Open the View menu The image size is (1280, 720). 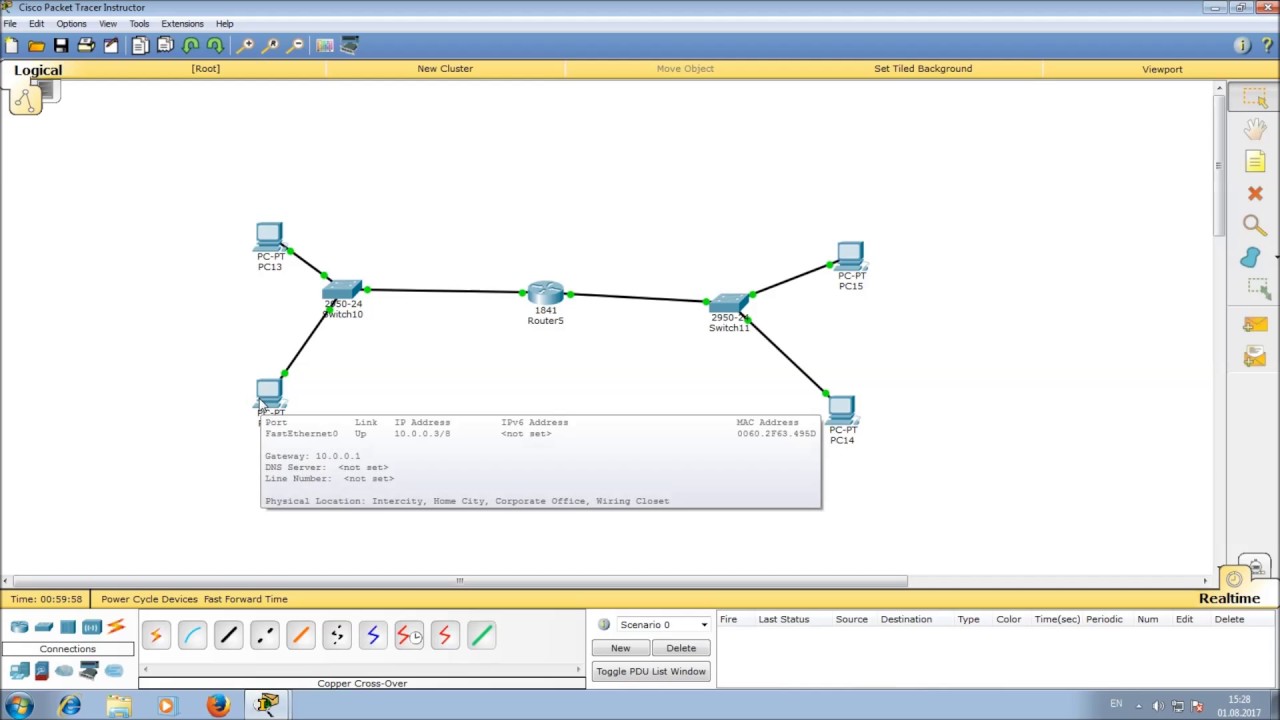(108, 24)
